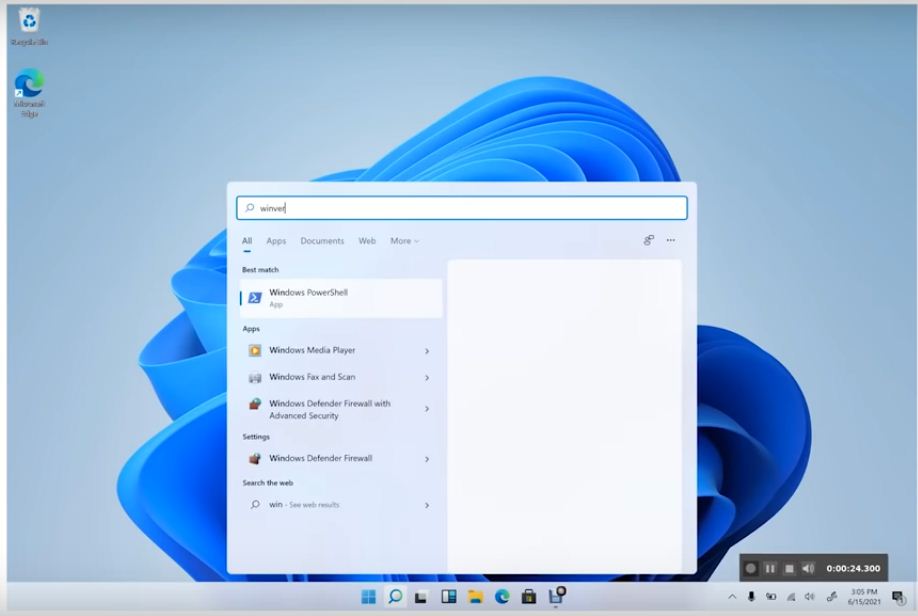Pause the screen recording

[x=770, y=568]
